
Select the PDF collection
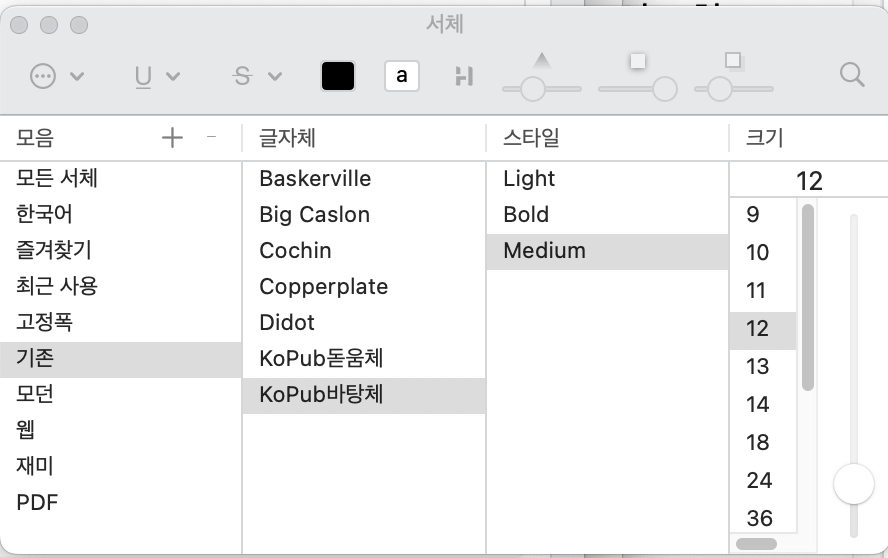pyautogui.click(x=121, y=502)
